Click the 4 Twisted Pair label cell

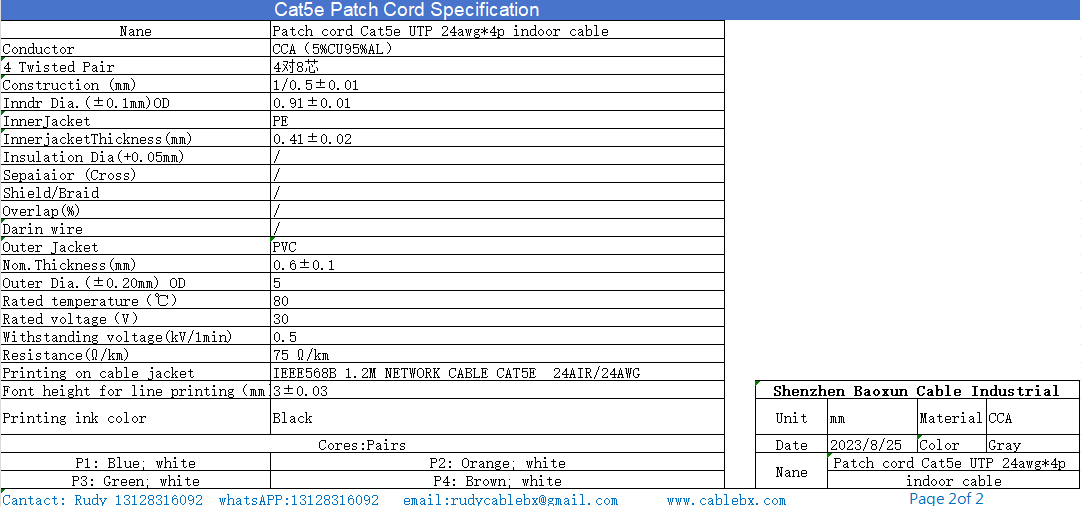pos(58,67)
